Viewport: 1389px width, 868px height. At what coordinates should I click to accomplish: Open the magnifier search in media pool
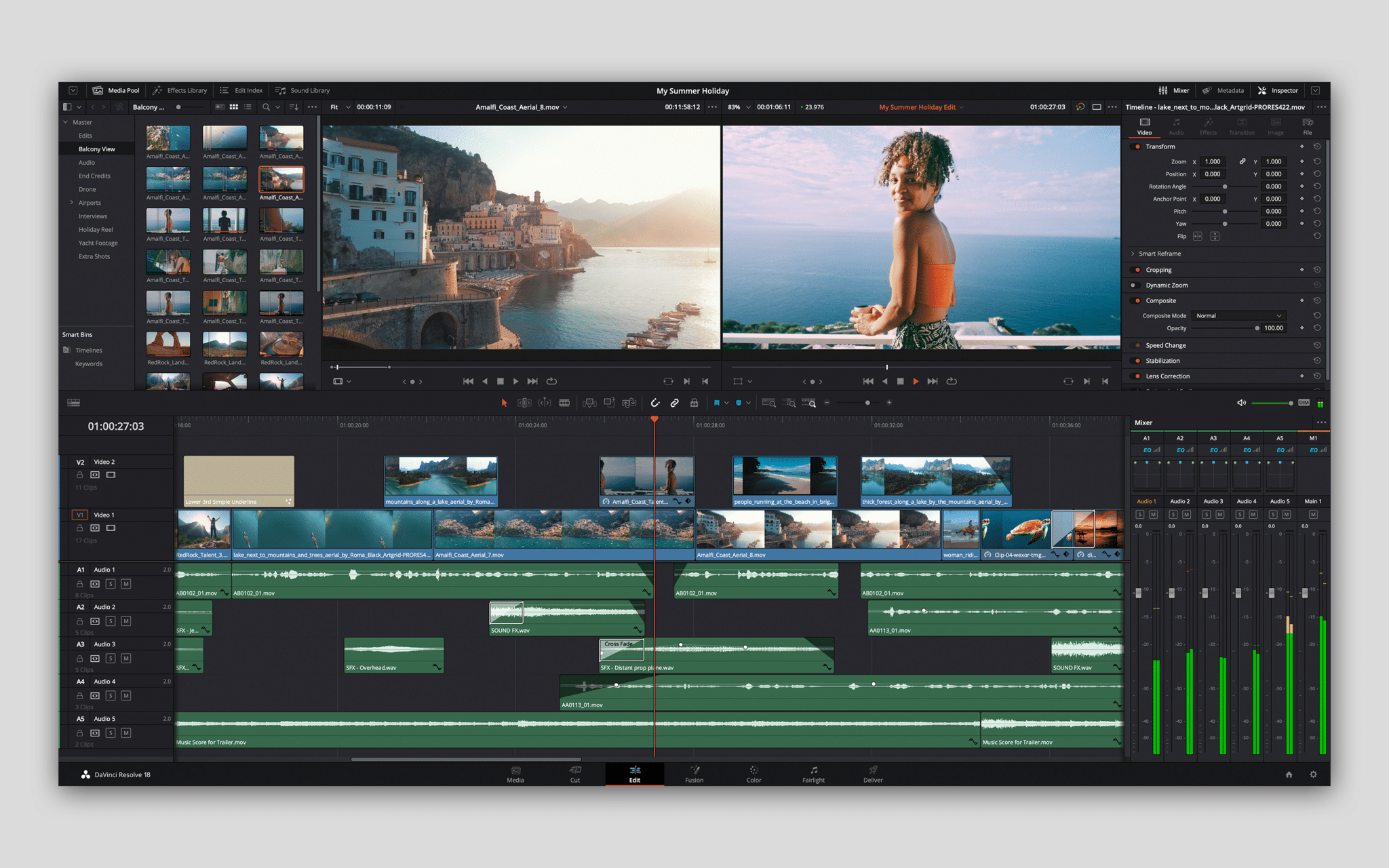pyautogui.click(x=266, y=107)
